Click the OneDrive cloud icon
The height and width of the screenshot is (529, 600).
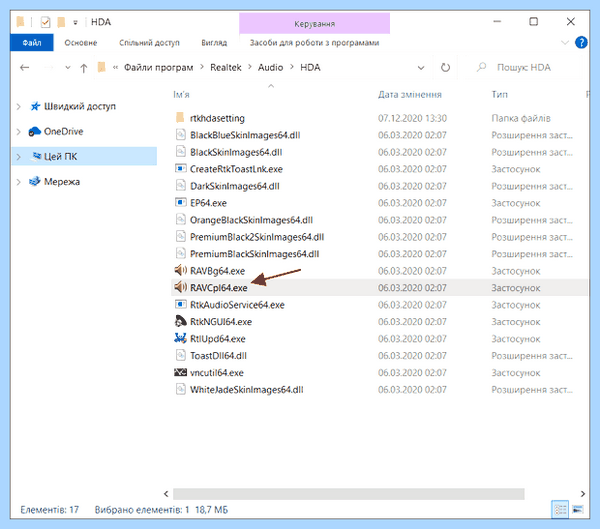[34, 131]
